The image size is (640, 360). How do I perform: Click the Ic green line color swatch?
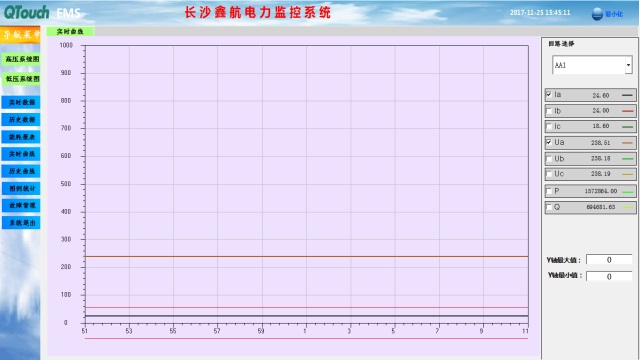627,127
